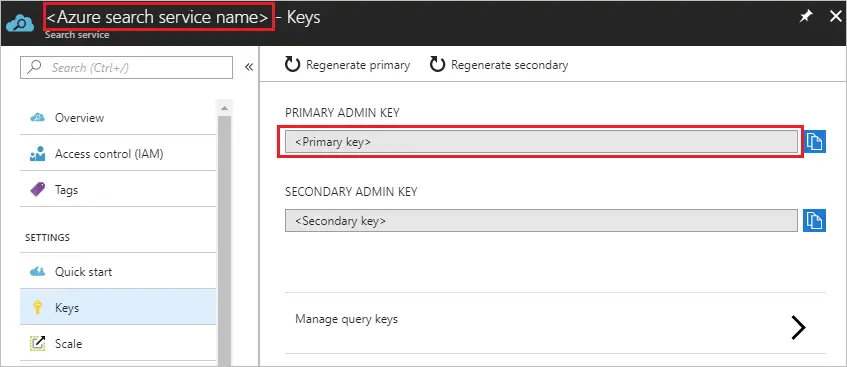Pin the Keys blade with pin icon
This screenshot has height=367, width=847.
click(805, 17)
